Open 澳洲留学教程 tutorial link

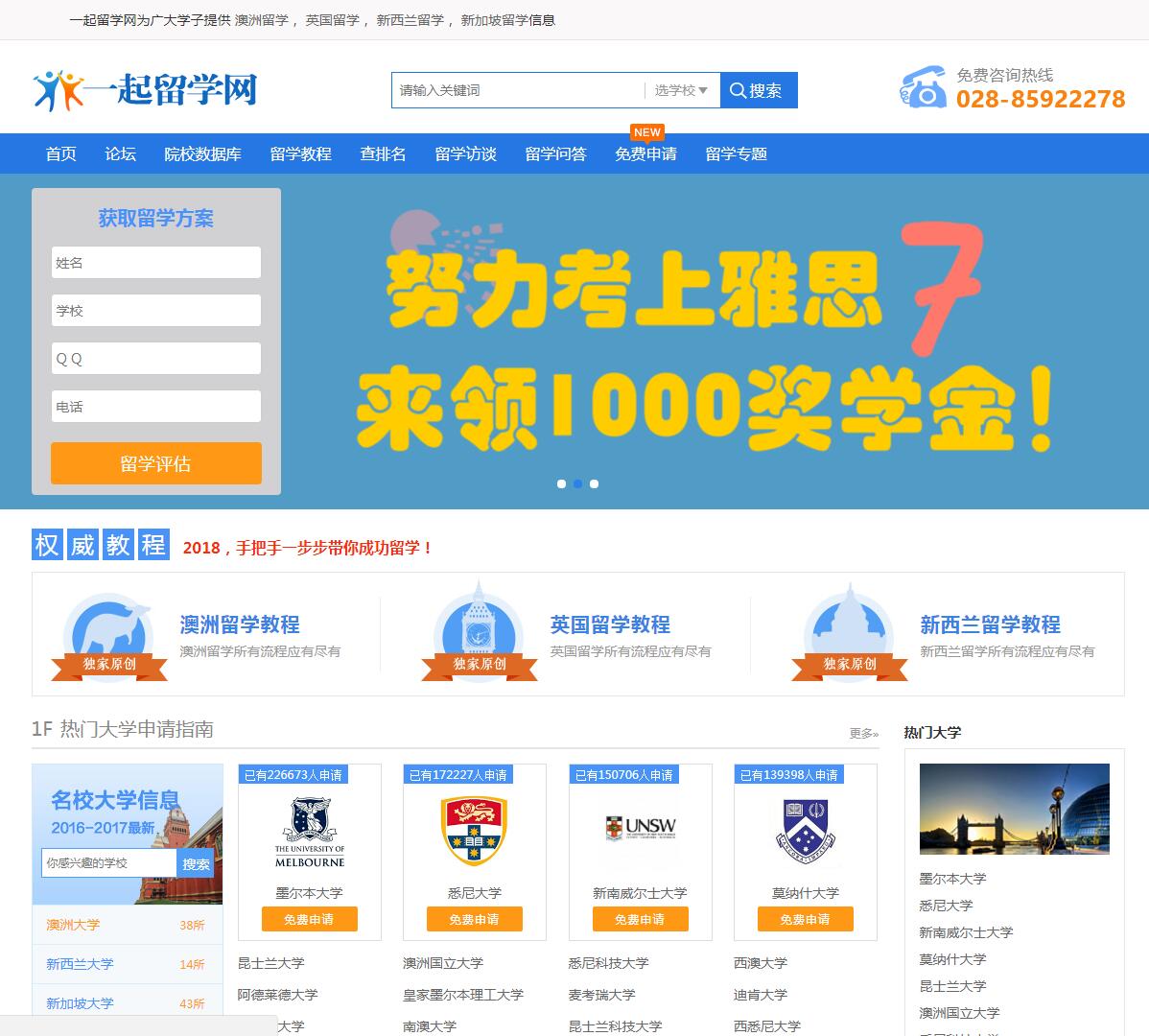point(240,624)
